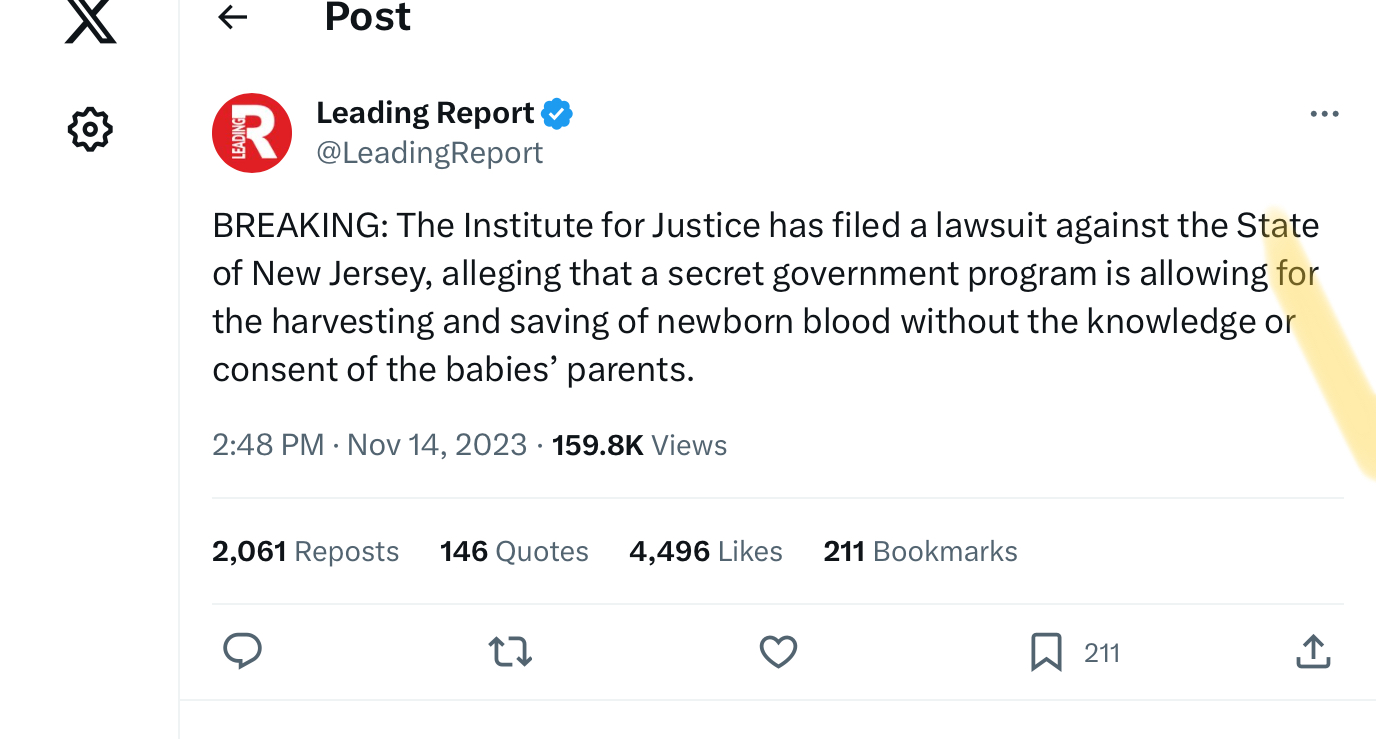Click the Post header title

pos(368,17)
